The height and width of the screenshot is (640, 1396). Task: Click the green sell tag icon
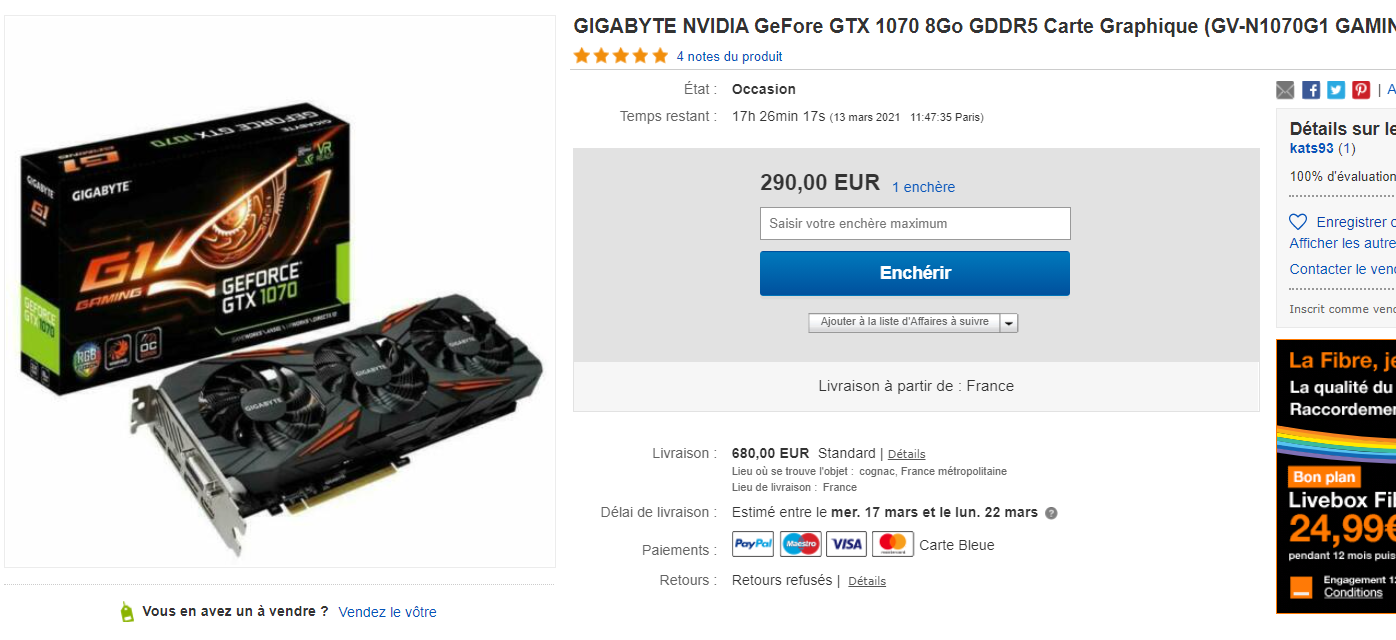[127, 612]
